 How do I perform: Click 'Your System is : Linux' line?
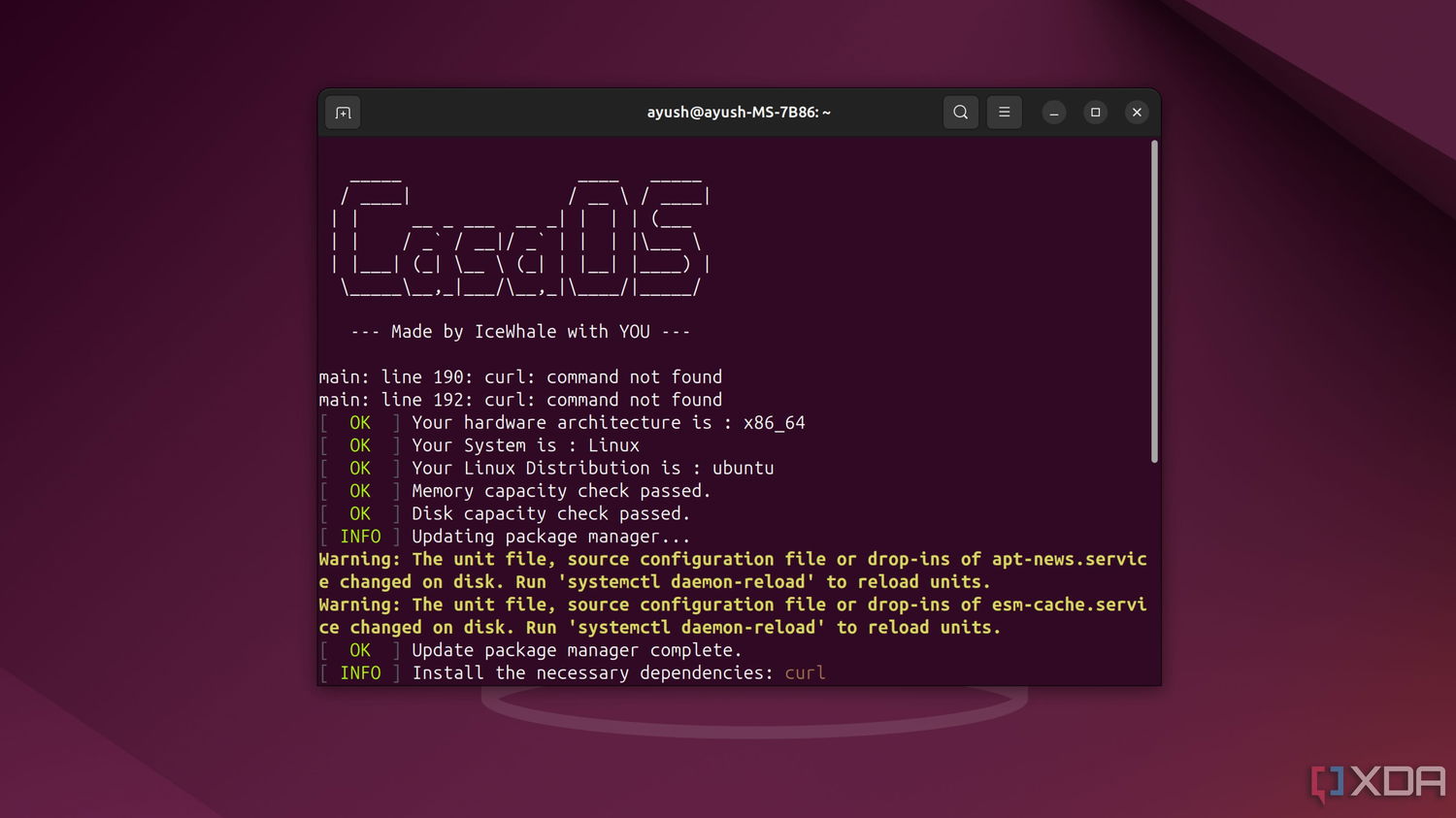pos(525,445)
